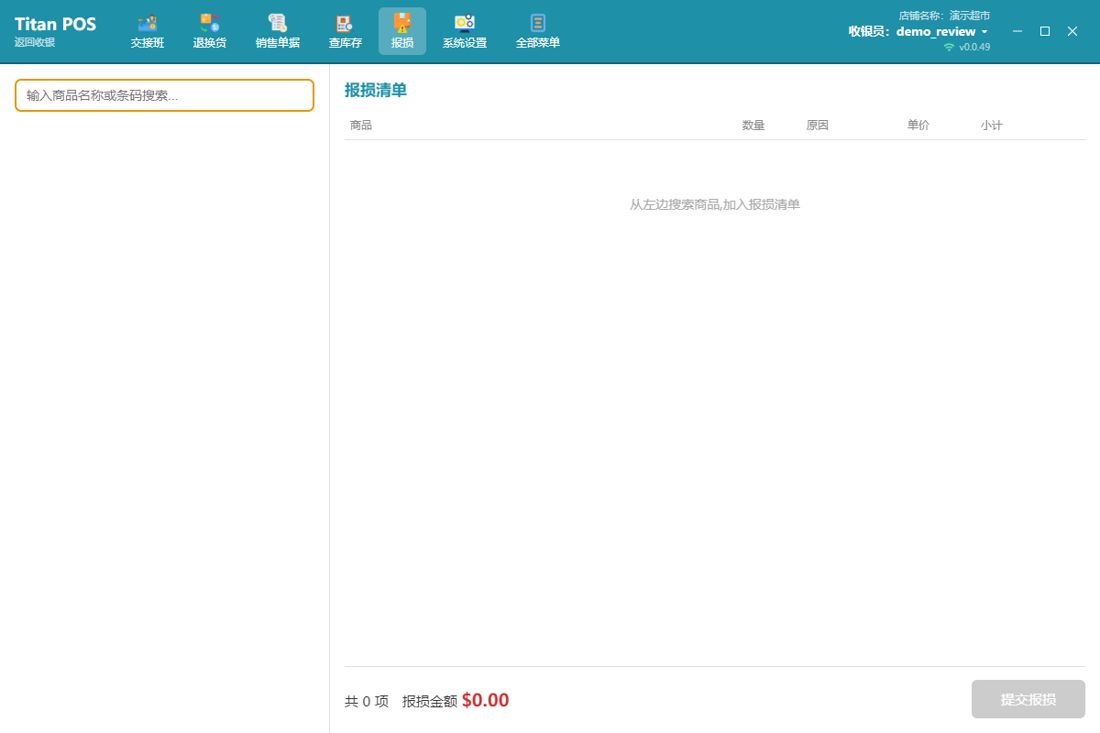Click the 小计 column header
This screenshot has height=733, width=1100.
[x=991, y=125]
